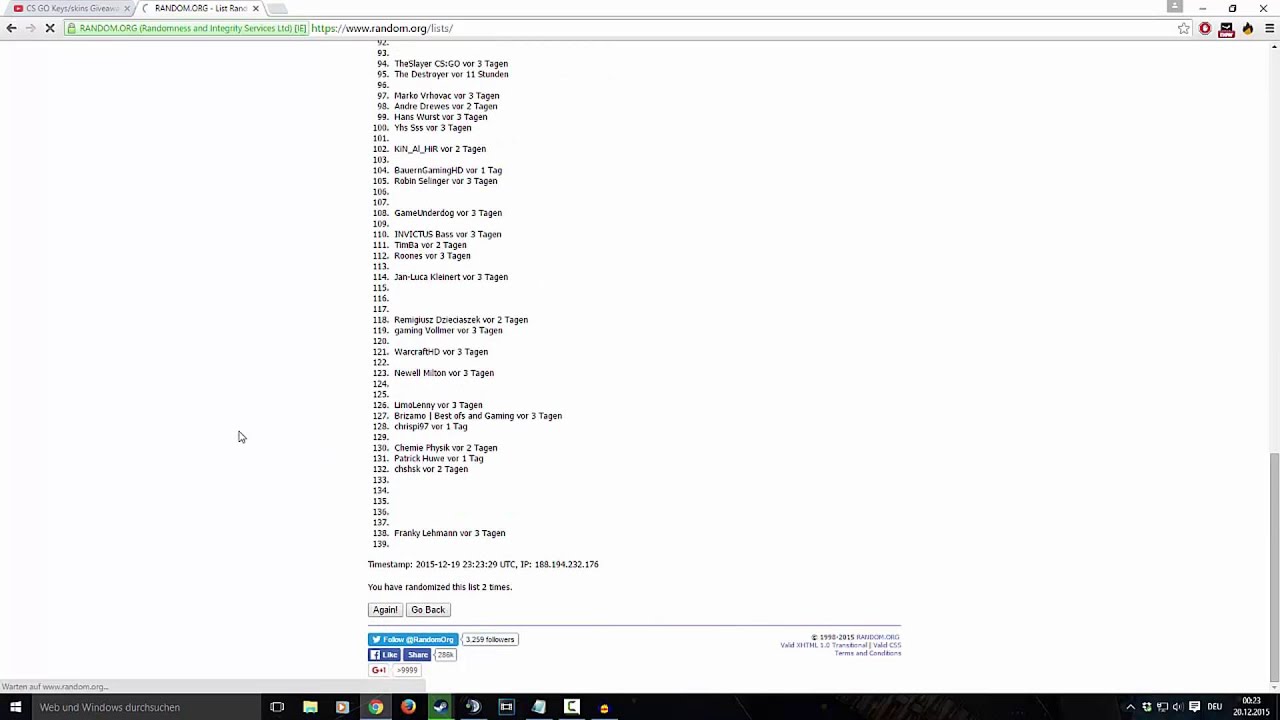1280x720 pixels.
Task: Click the address bar URL
Action: (x=382, y=28)
